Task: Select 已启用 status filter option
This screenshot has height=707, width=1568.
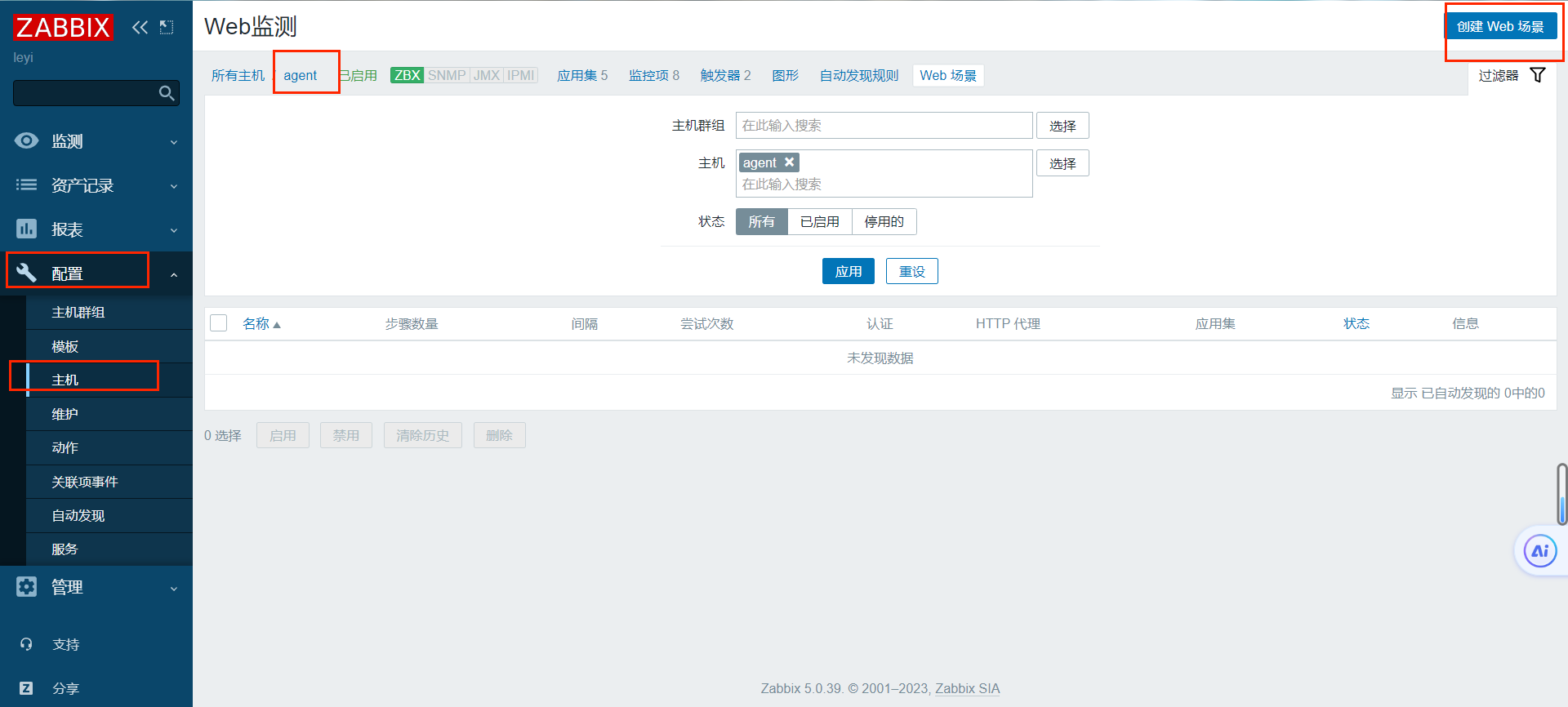Action: click(820, 221)
